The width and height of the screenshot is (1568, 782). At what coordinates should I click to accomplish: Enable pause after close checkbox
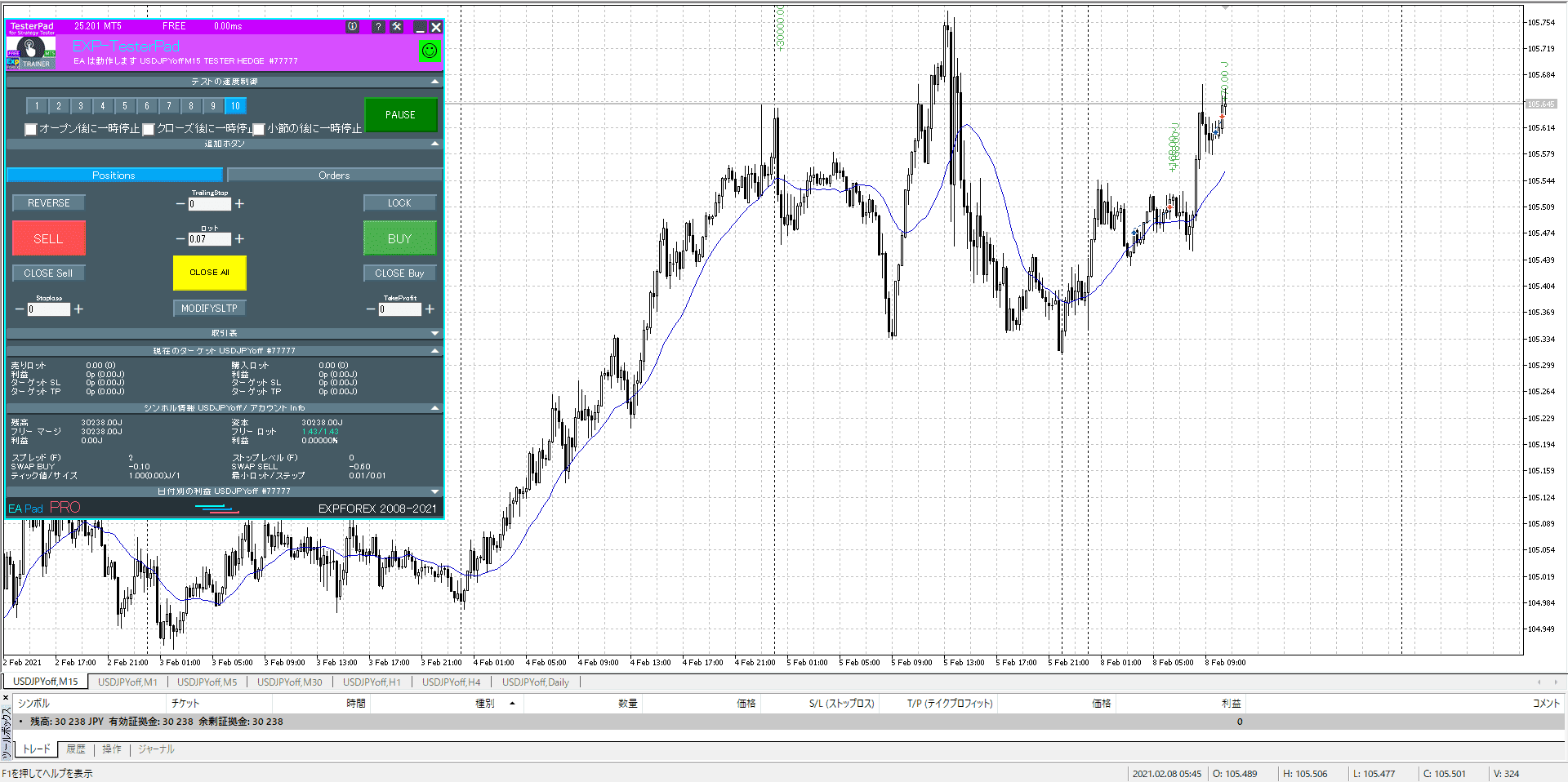pyautogui.click(x=149, y=129)
